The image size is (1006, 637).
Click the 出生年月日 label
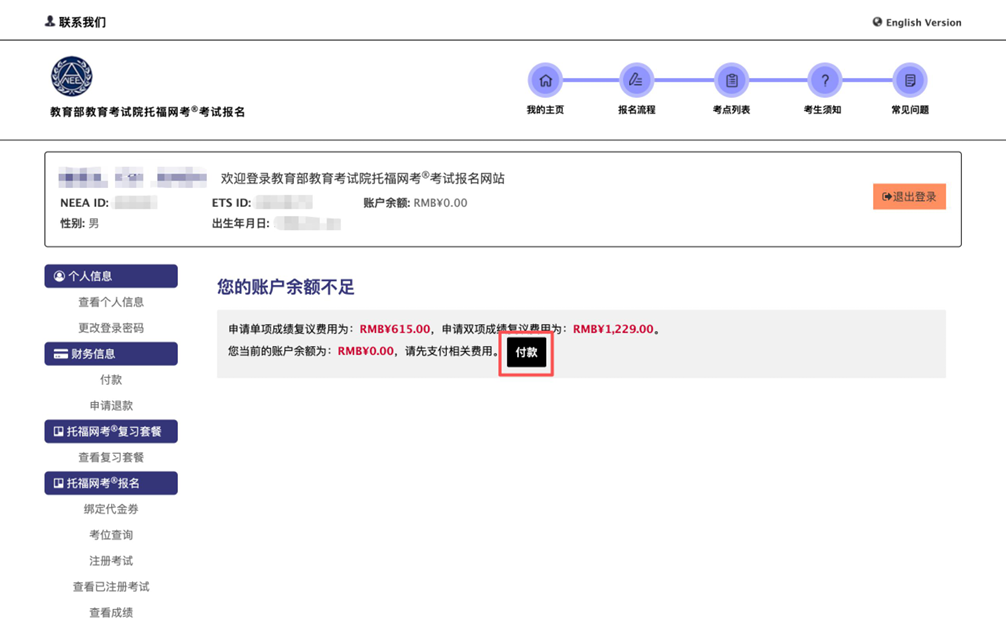pos(241,223)
